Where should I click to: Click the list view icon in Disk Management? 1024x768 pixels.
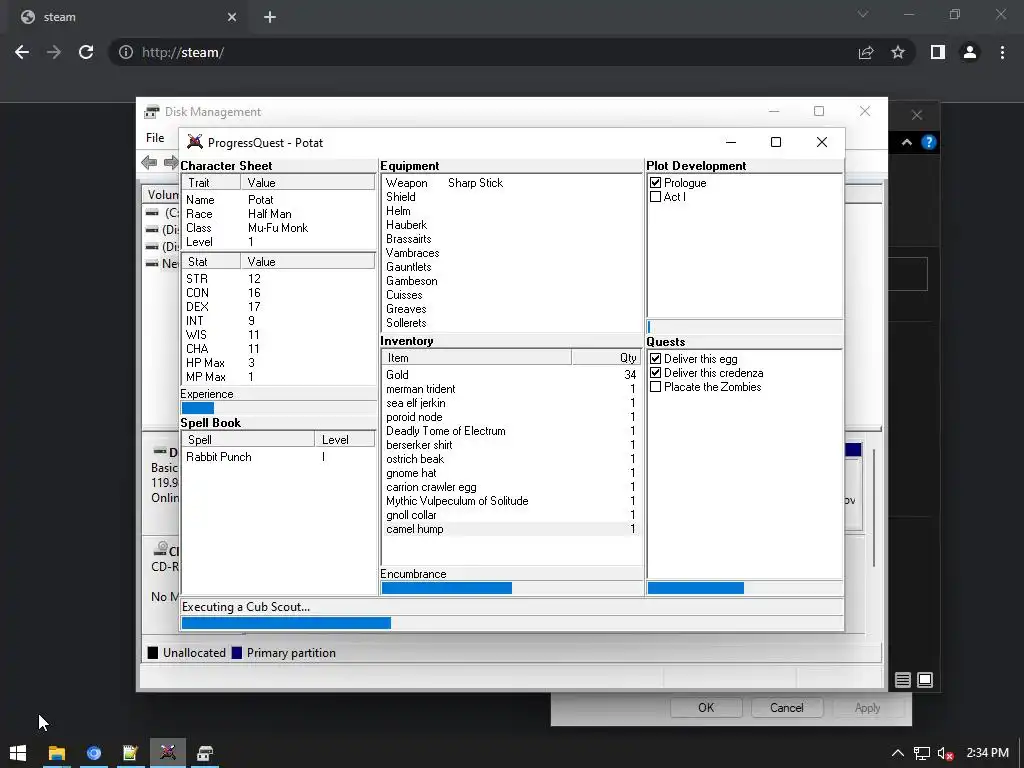(903, 680)
